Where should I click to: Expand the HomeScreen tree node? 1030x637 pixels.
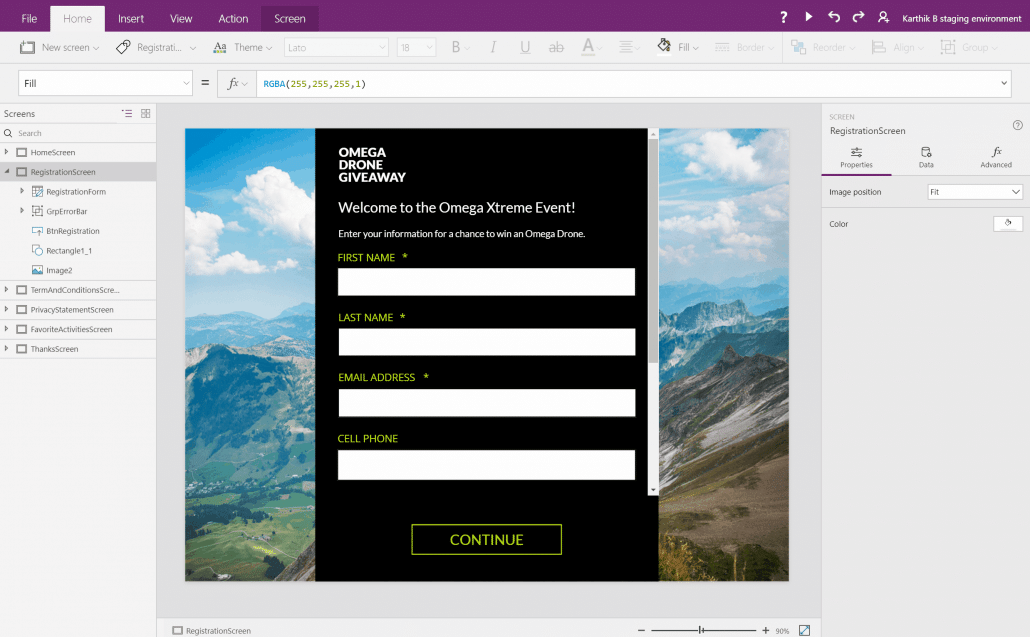tap(7, 152)
